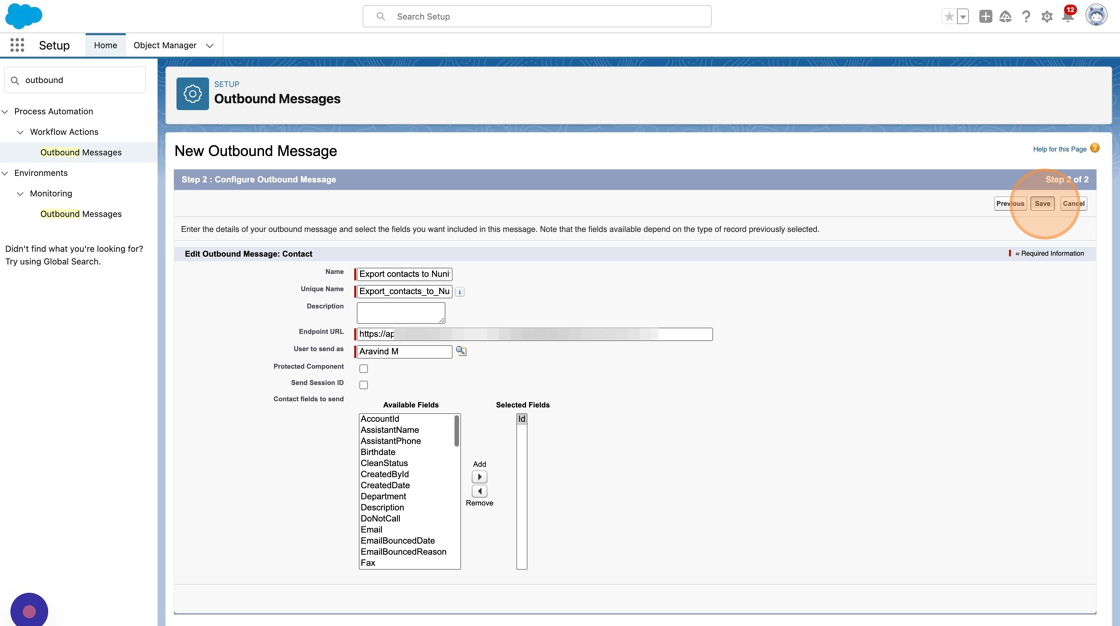Click the Search Setup field
1120x626 pixels.
tap(537, 16)
